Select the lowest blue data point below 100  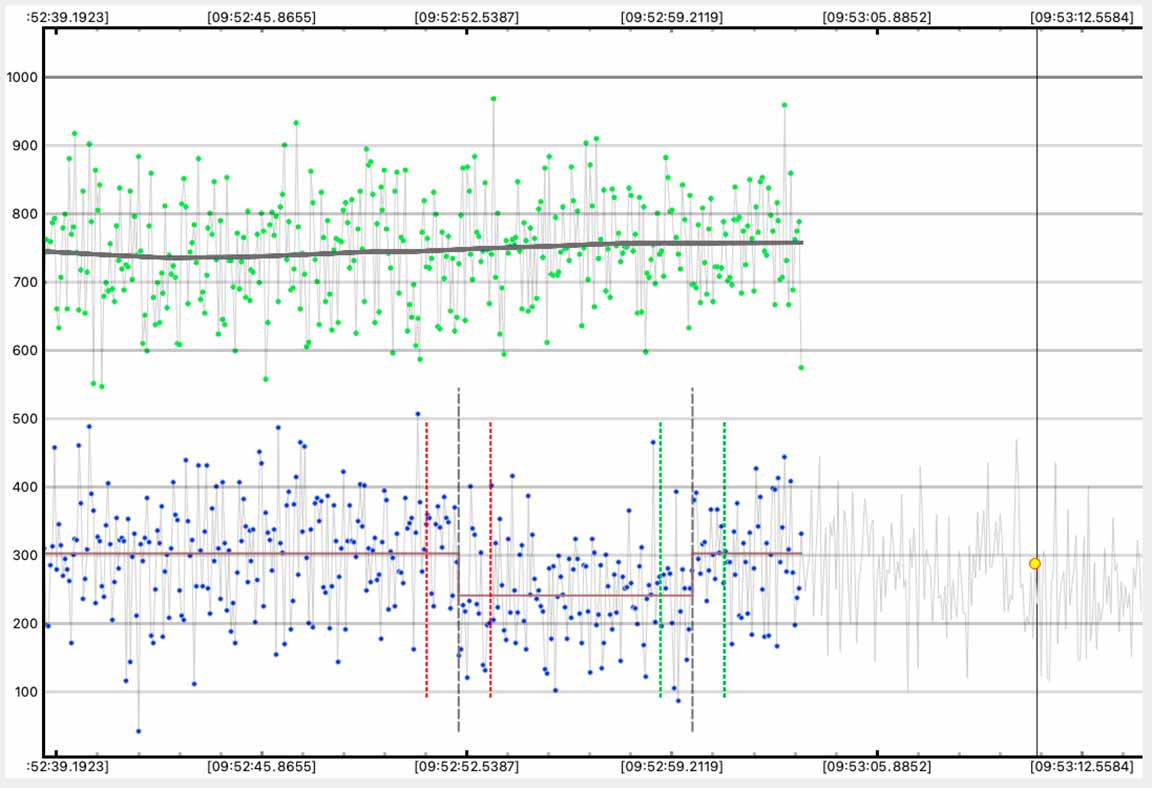pyautogui.click(x=138, y=731)
